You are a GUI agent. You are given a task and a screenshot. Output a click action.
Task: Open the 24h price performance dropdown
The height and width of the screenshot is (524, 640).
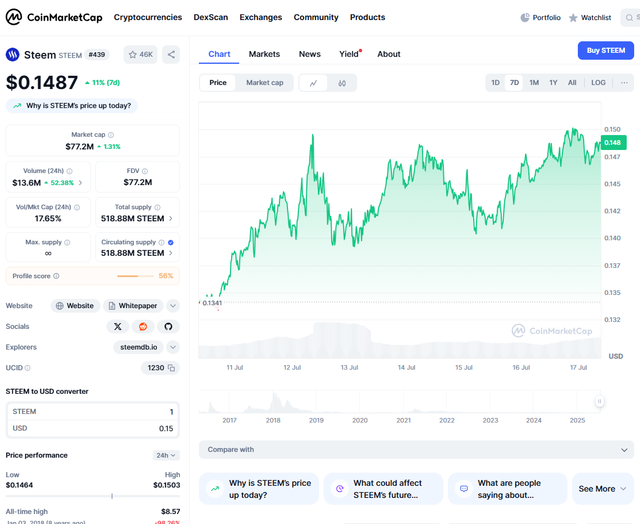[x=166, y=455]
